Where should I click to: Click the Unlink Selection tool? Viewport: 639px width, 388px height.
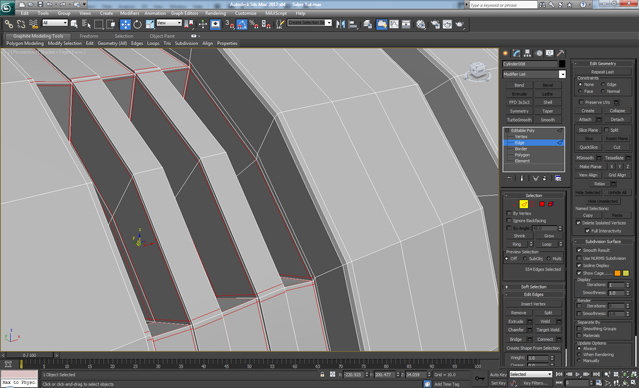[21, 24]
